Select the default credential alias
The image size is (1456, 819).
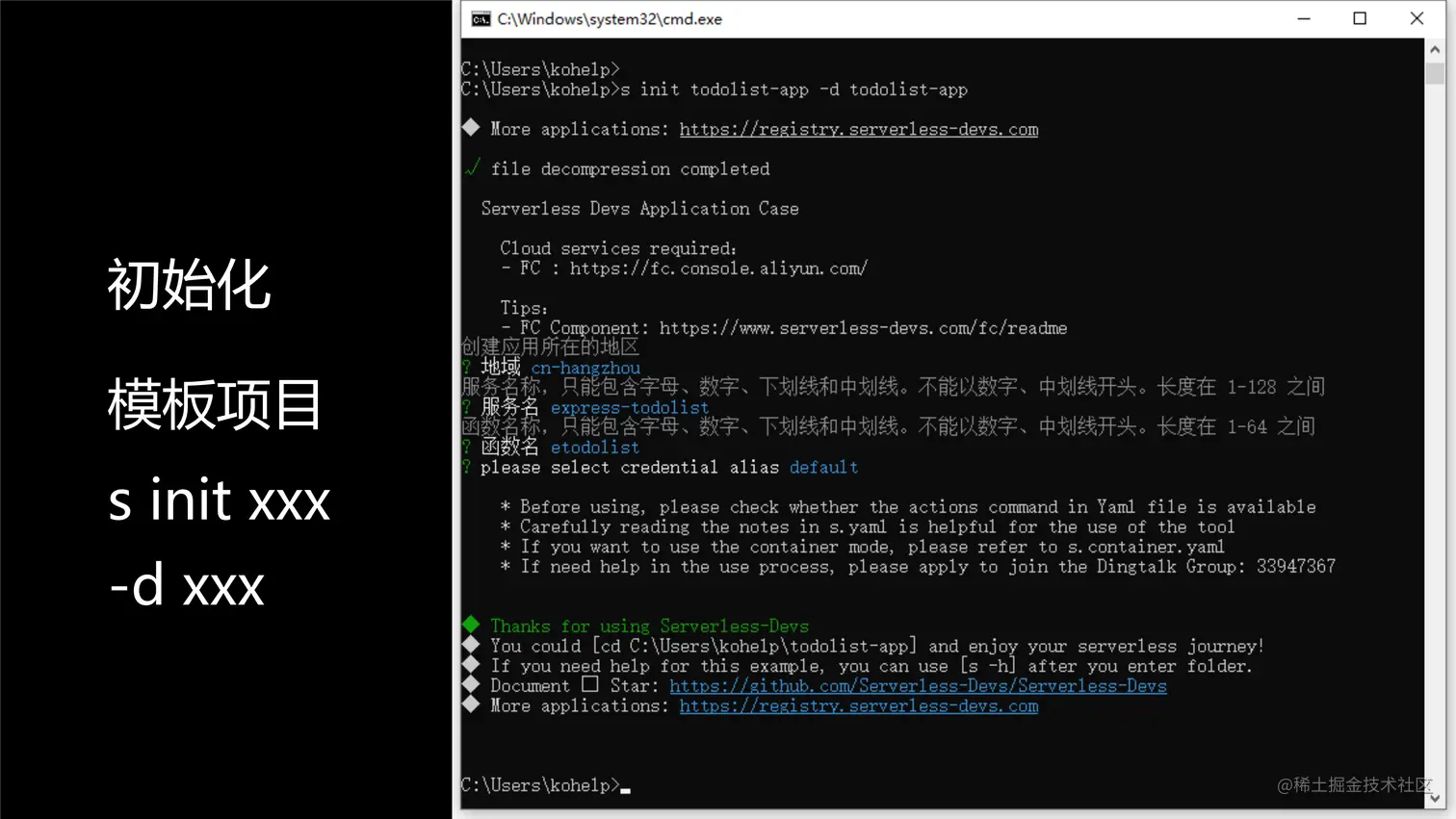coord(823,467)
